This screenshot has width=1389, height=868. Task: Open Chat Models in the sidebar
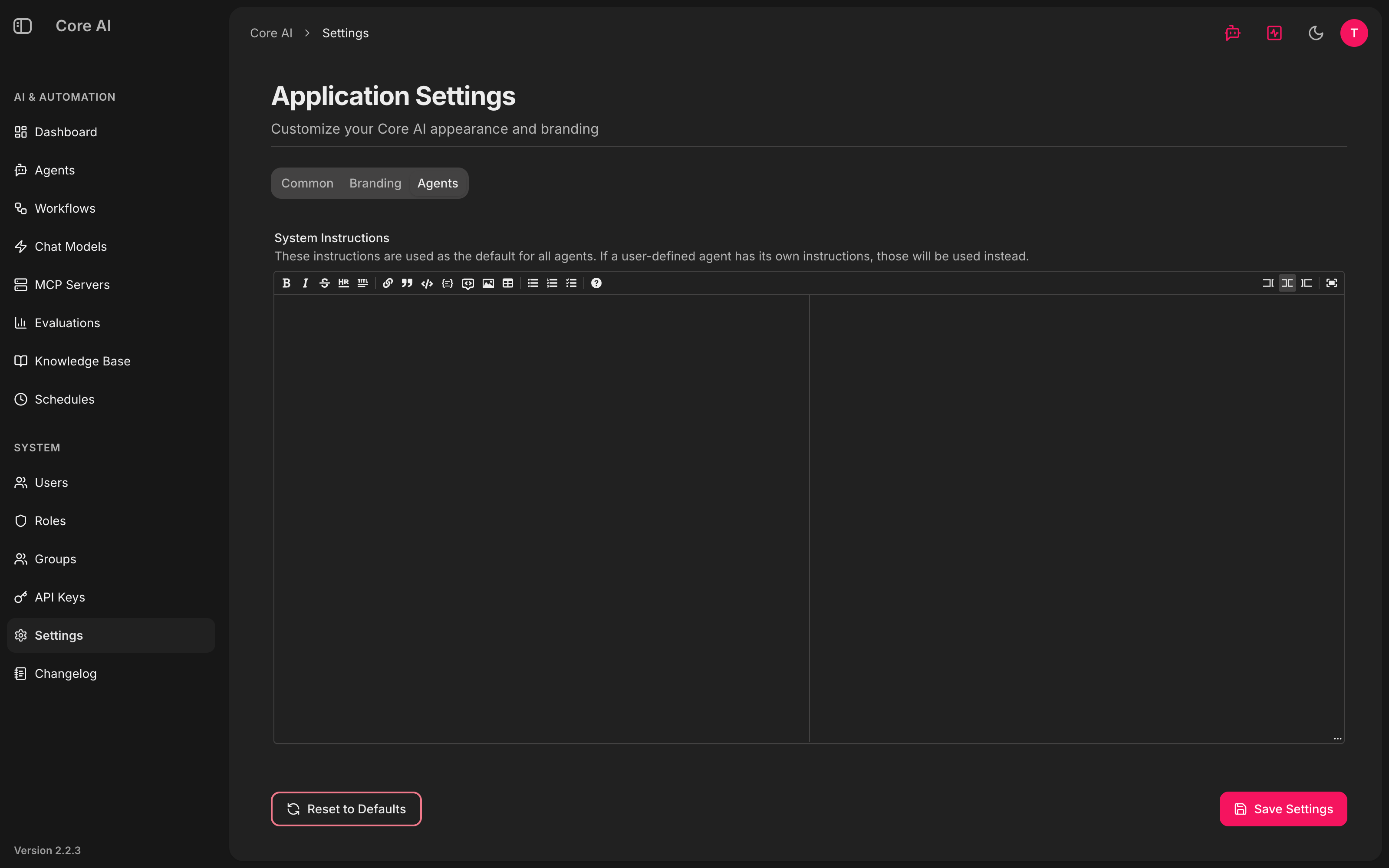111,246
